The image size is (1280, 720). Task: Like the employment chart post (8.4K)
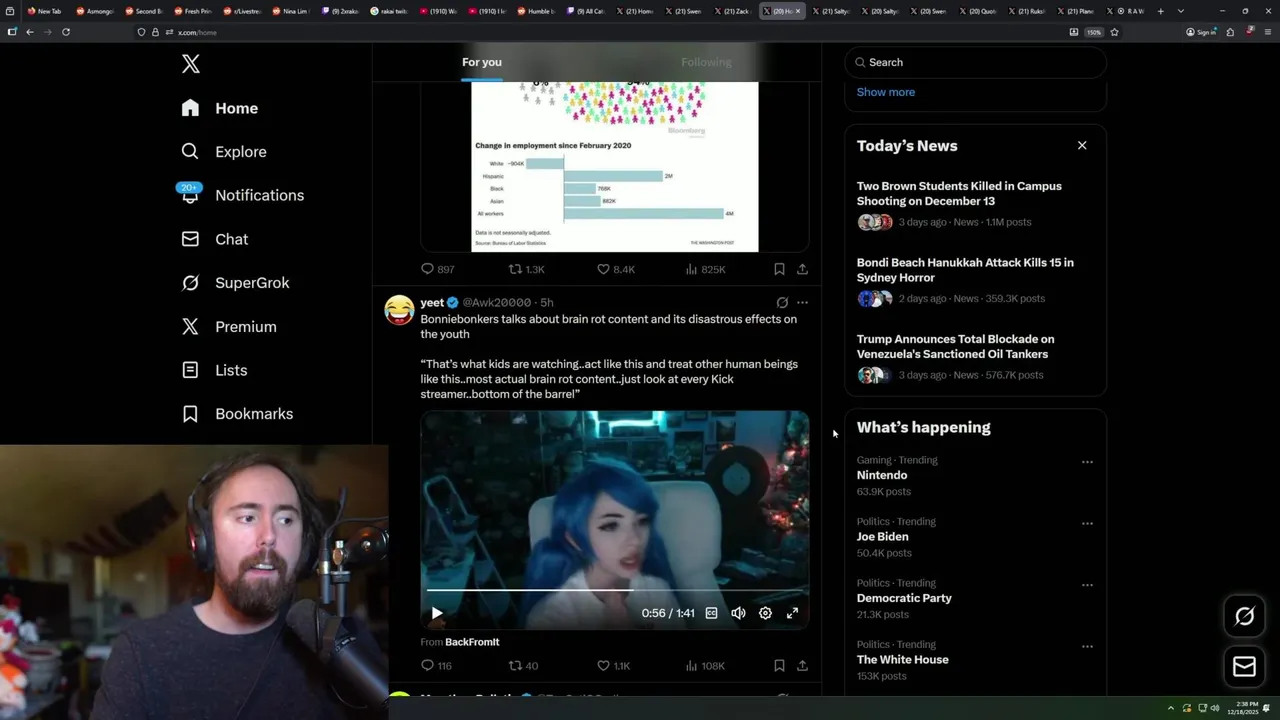[615, 269]
